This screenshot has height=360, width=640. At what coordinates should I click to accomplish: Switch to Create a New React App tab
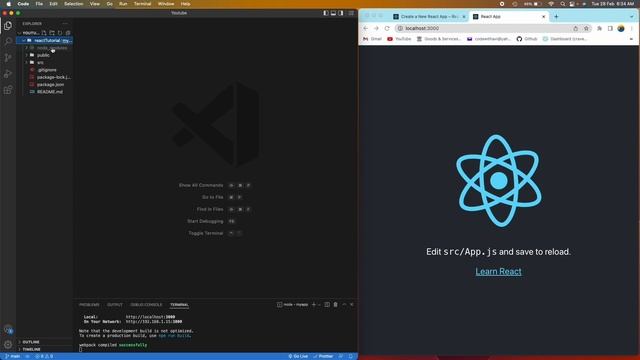tap(429, 17)
